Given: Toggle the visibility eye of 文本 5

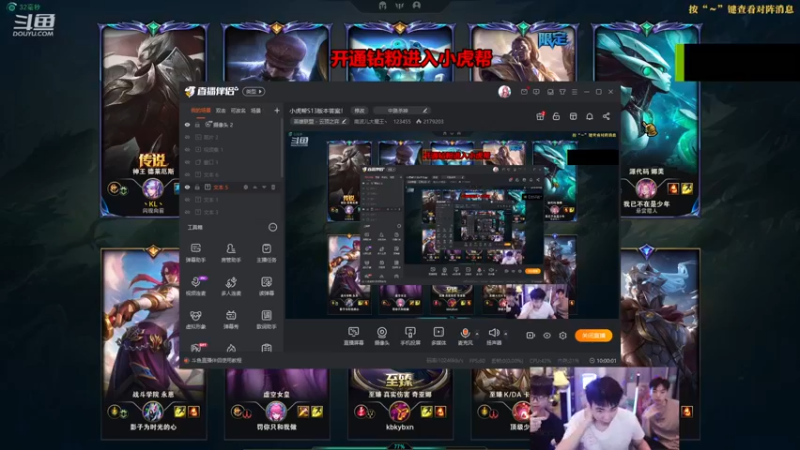Looking at the screenshot, I should tap(187, 187).
